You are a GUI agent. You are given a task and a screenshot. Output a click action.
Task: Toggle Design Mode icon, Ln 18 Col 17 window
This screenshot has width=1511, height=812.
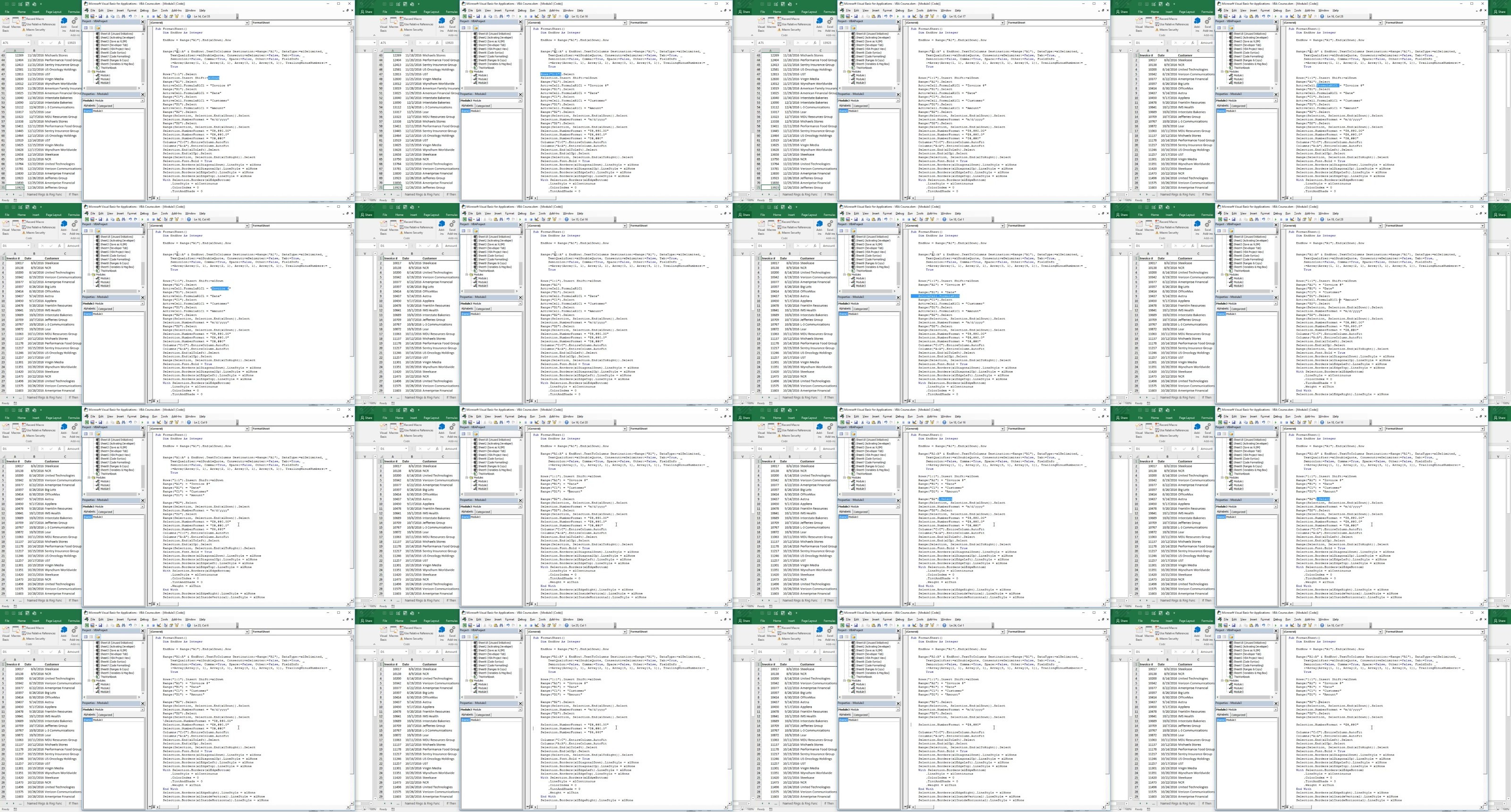[1293, 626]
